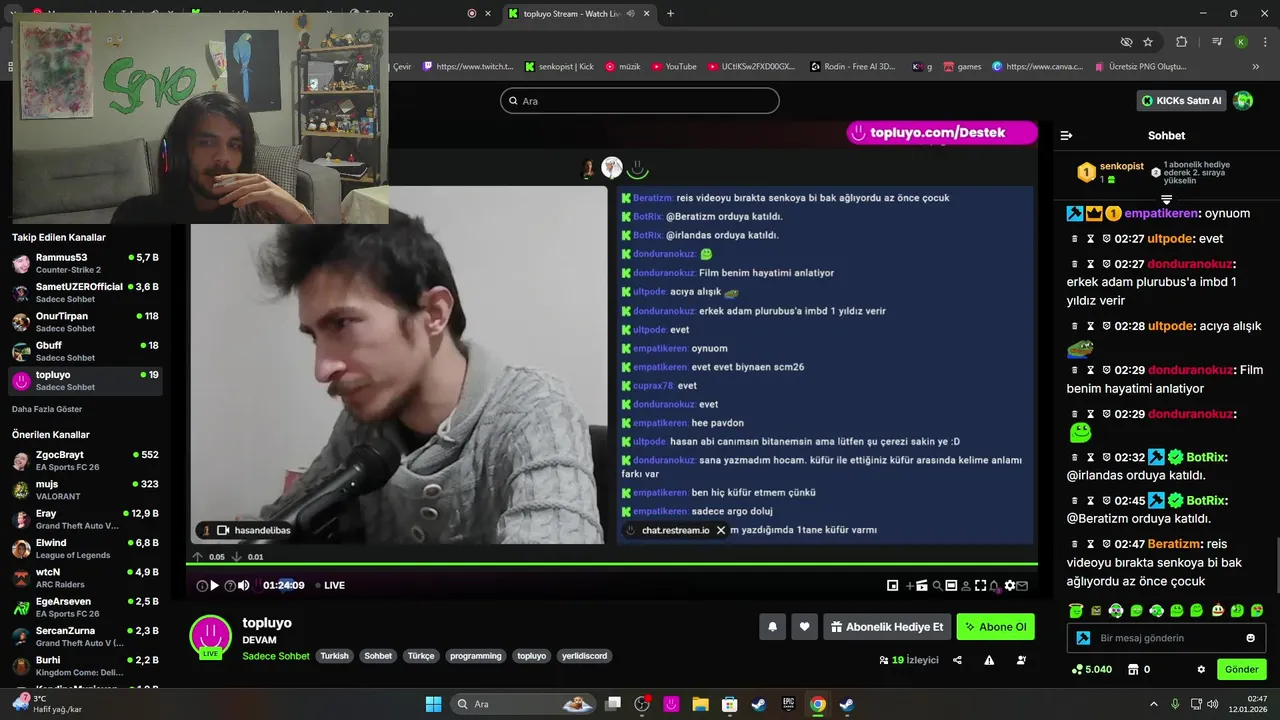Image resolution: width=1280 pixels, height=720 pixels.
Task: Jump to LIVE in the player
Action: click(328, 586)
